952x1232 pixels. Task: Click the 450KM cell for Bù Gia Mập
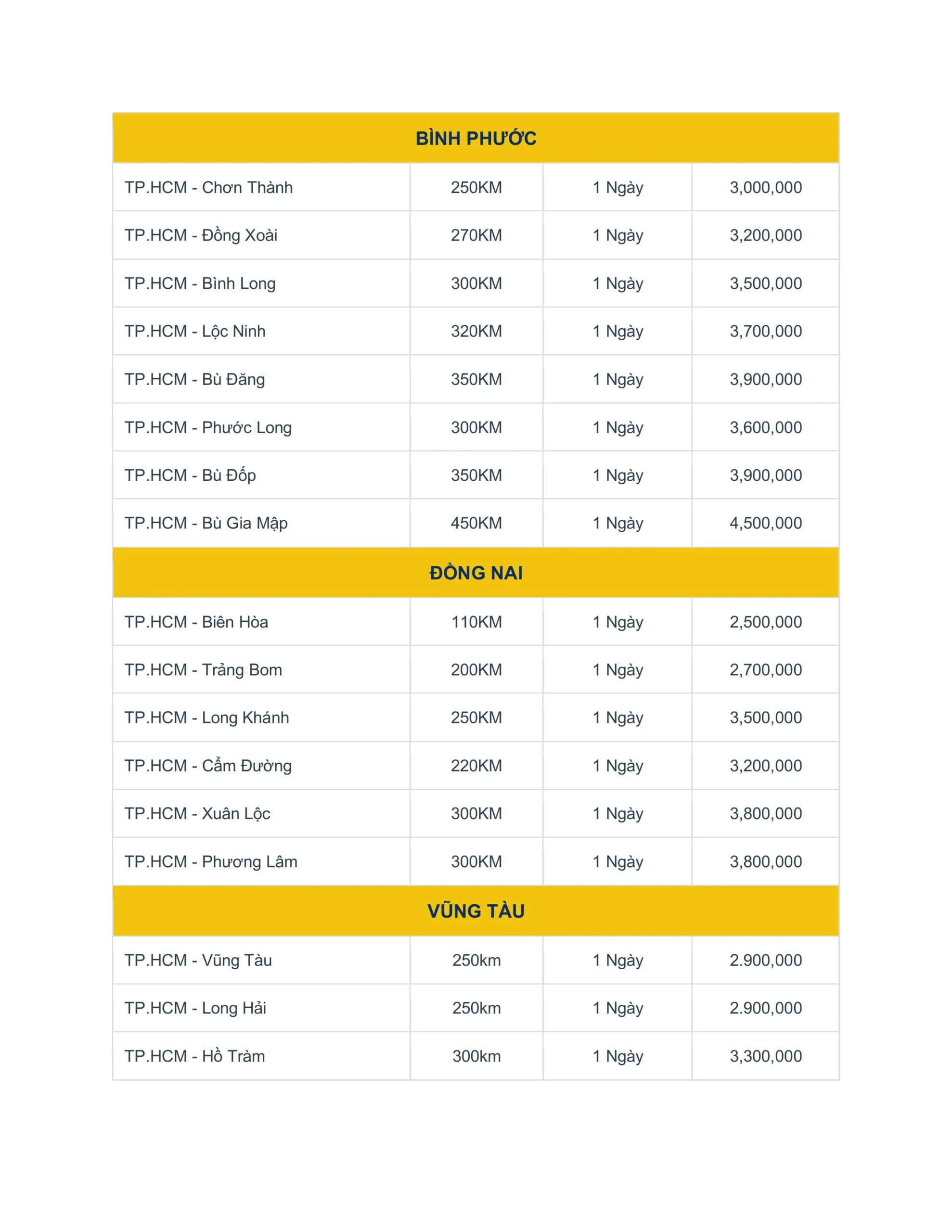point(476,523)
